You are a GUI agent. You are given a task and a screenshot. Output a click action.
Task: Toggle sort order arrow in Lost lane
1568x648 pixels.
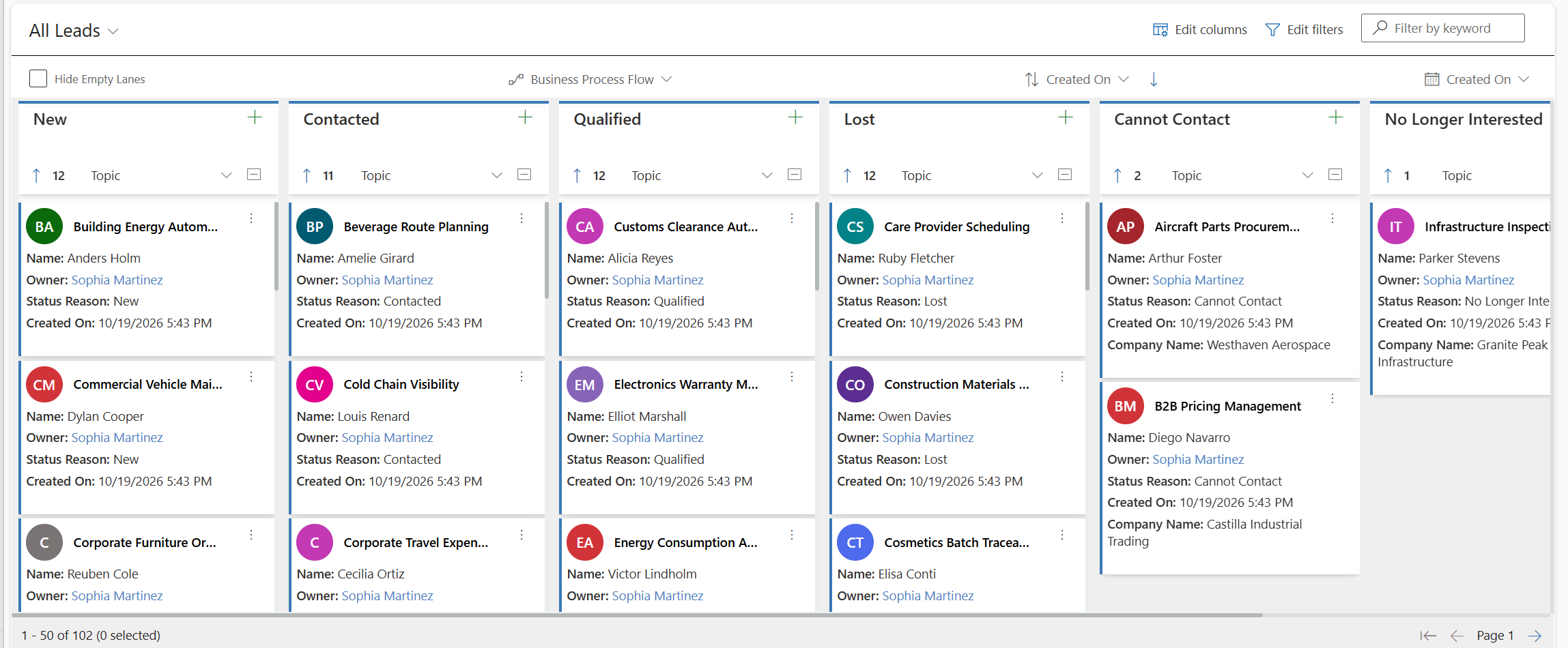[848, 176]
